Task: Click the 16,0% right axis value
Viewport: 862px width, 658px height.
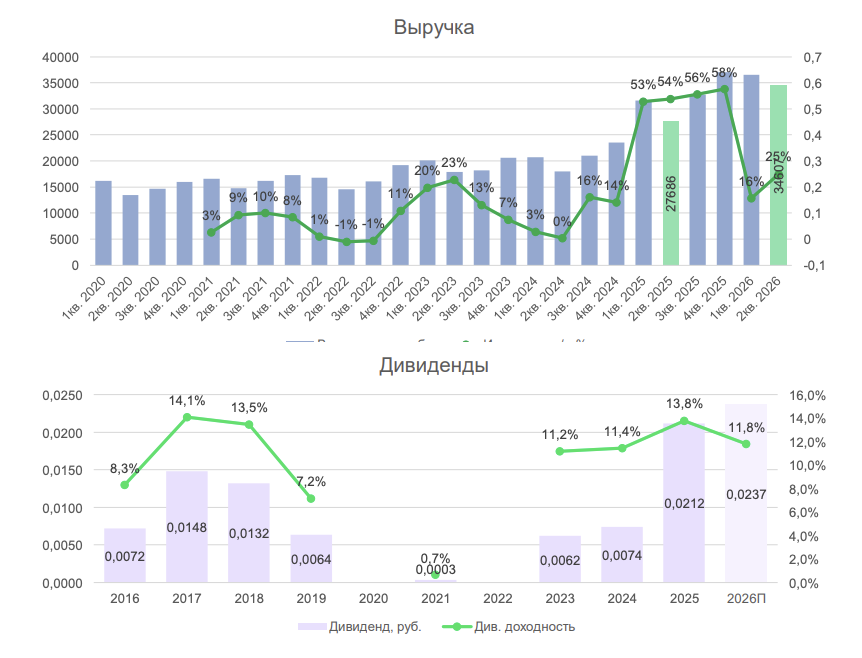Action: pyautogui.click(x=807, y=395)
